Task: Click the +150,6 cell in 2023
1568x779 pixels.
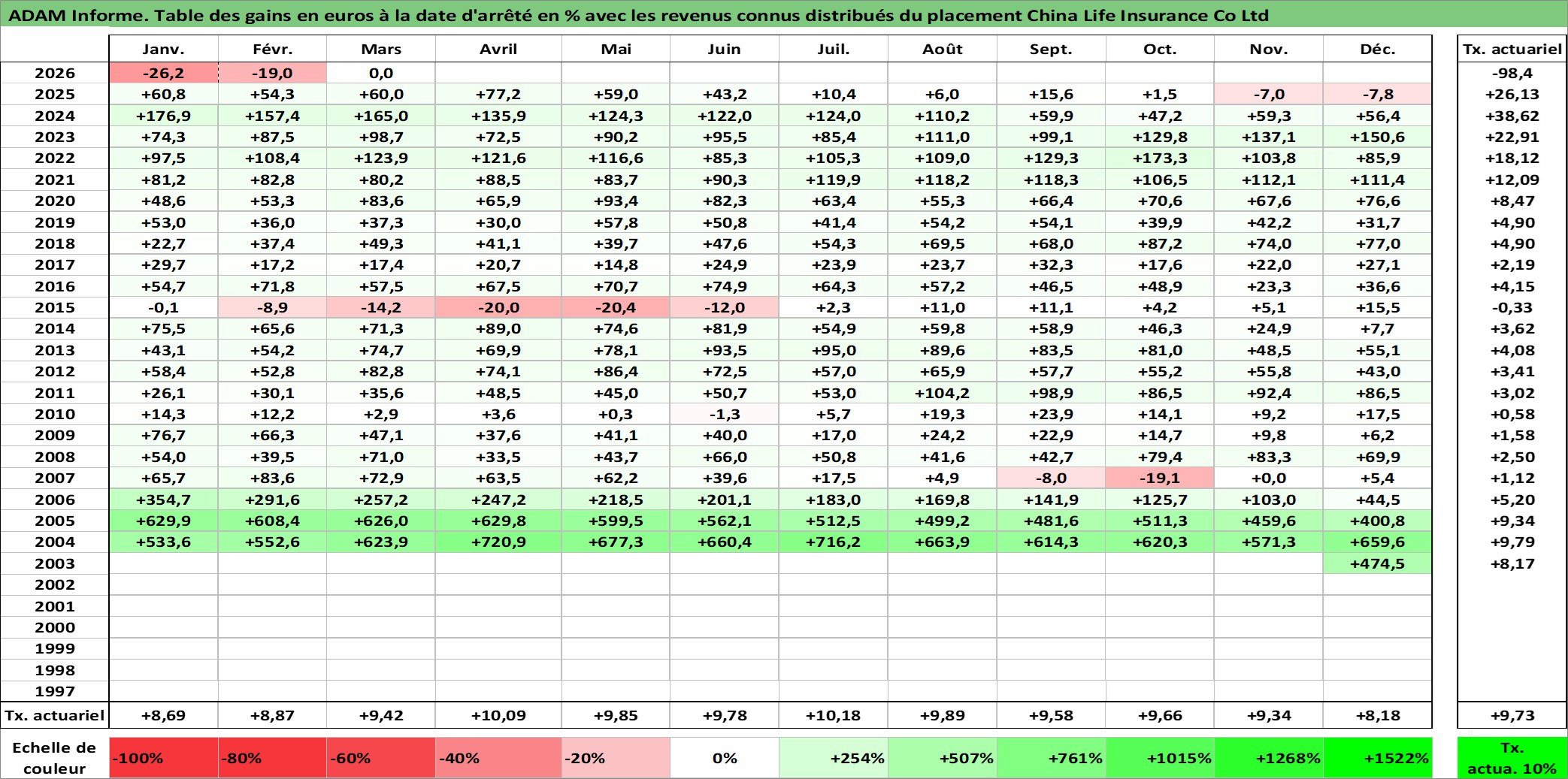Action: click(1377, 137)
